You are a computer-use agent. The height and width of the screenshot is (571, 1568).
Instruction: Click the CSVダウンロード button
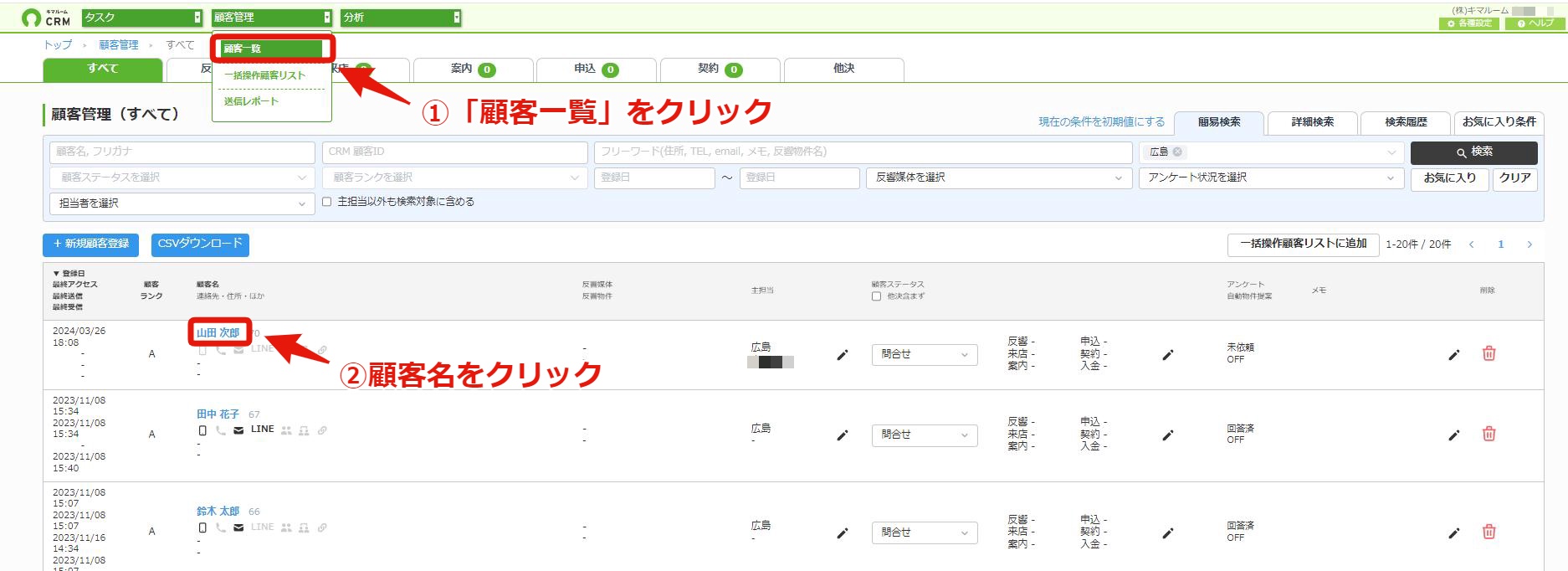coord(200,244)
